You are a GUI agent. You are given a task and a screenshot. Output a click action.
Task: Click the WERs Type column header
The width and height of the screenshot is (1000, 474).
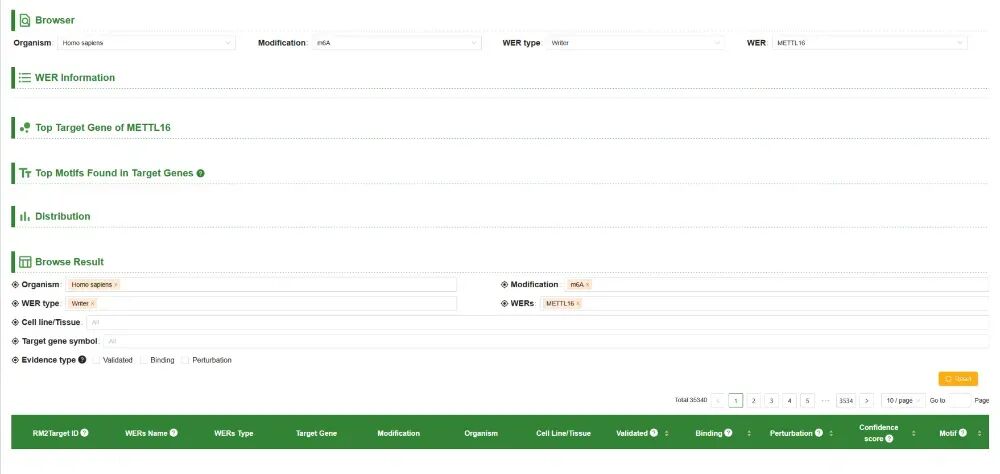(233, 433)
